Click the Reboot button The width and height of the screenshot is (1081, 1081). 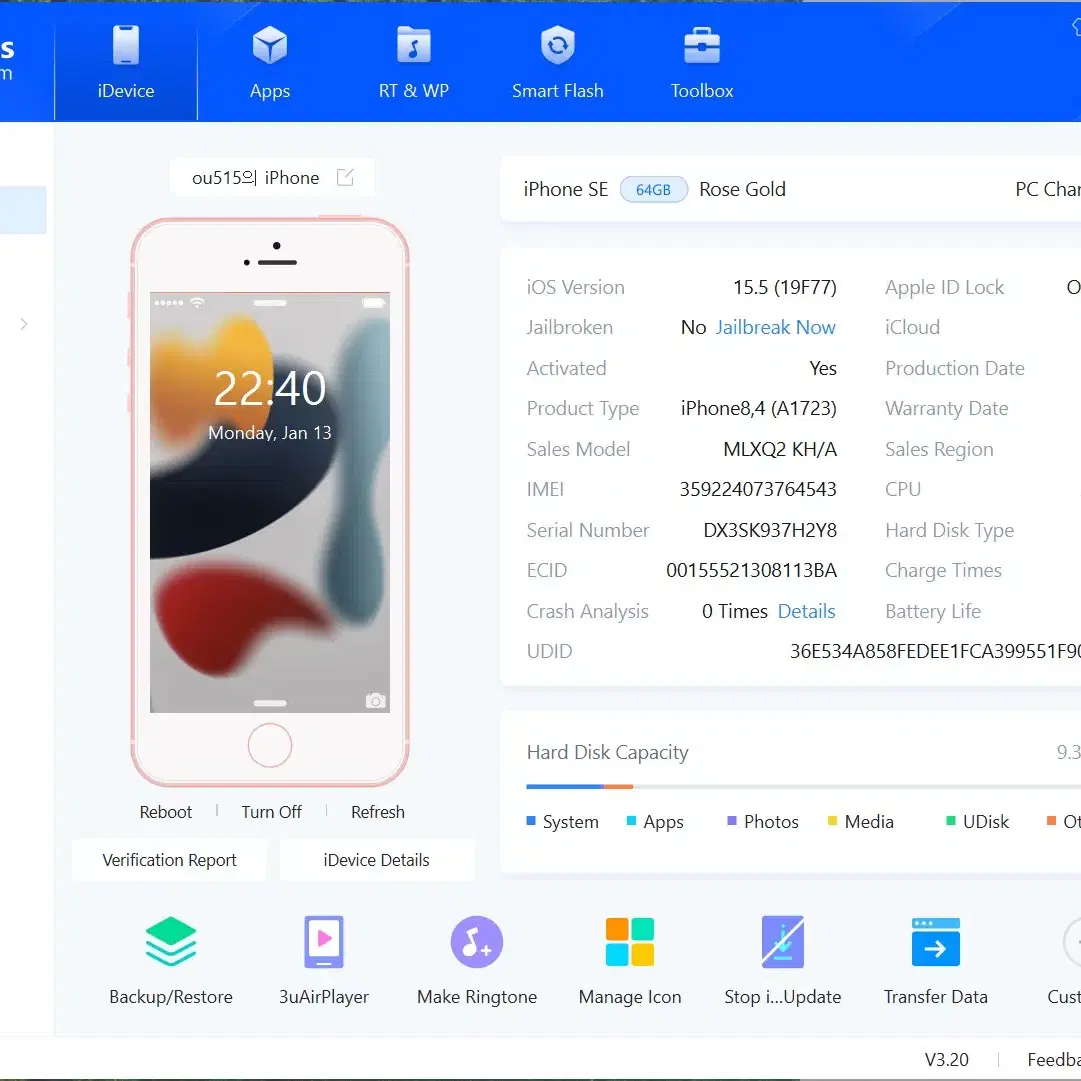coord(165,812)
